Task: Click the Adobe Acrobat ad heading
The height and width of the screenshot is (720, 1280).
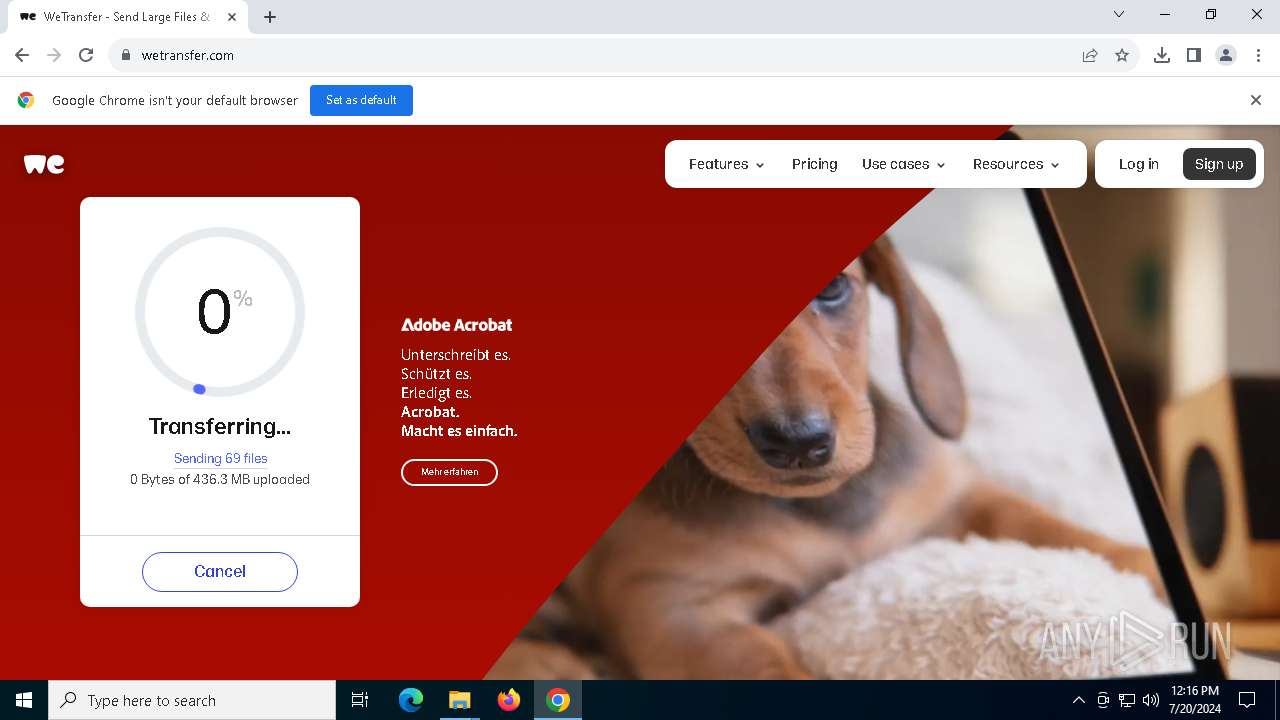Action: tap(456, 325)
